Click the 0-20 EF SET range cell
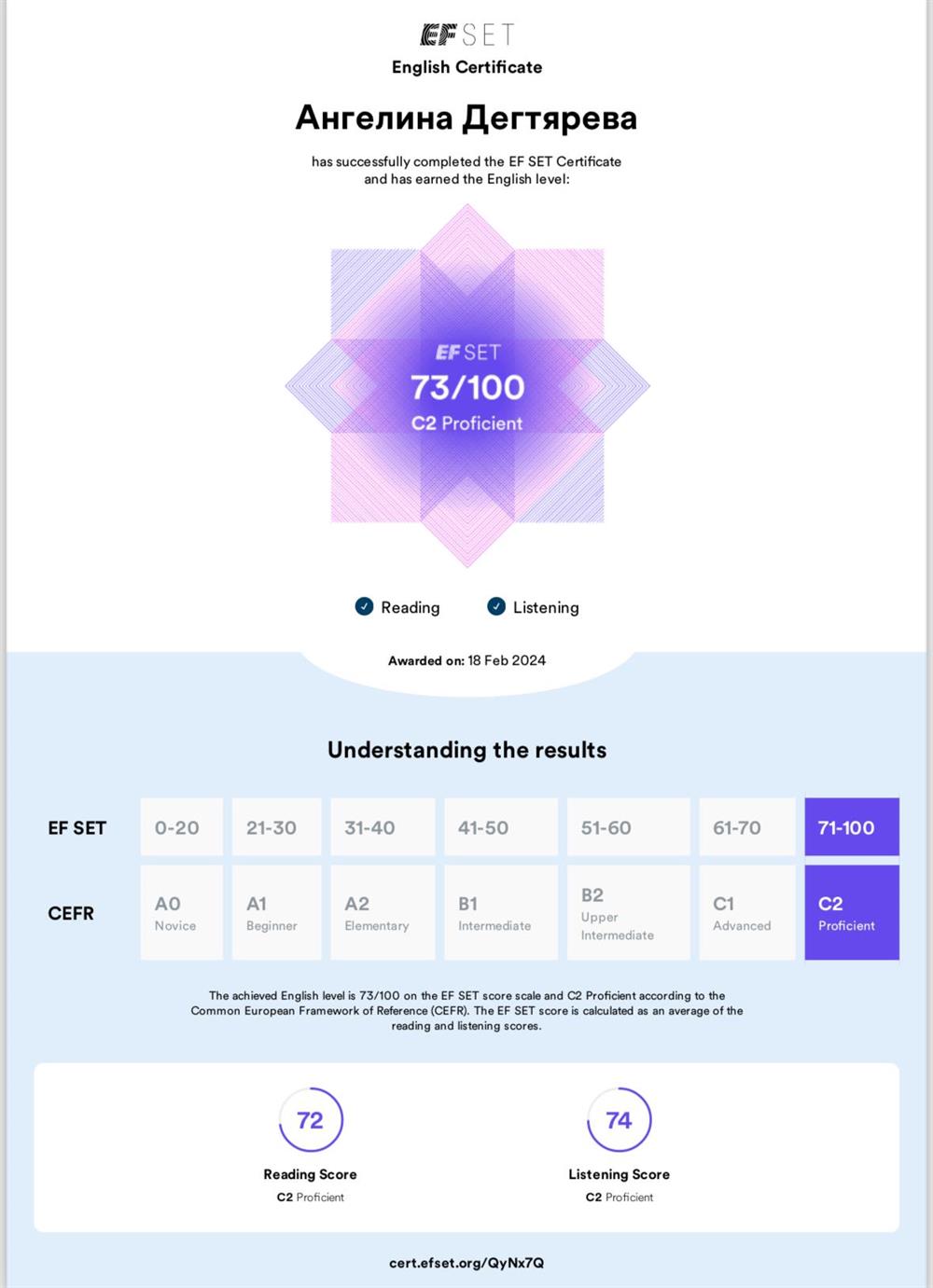Image resolution: width=933 pixels, height=1288 pixels. coord(182,826)
